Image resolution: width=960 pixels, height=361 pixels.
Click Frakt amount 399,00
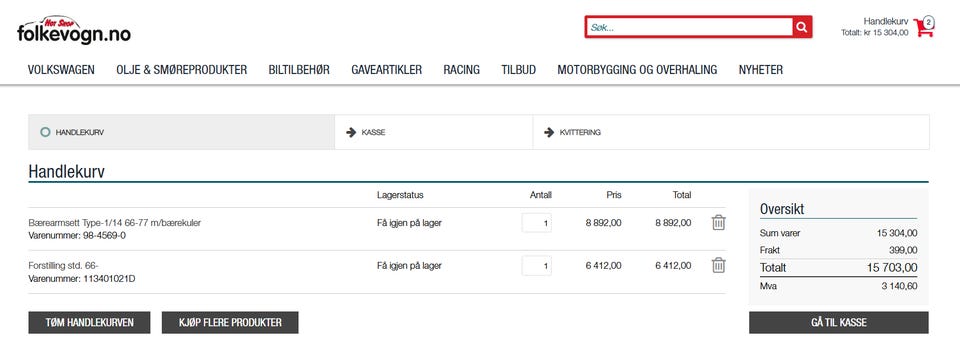click(x=903, y=250)
